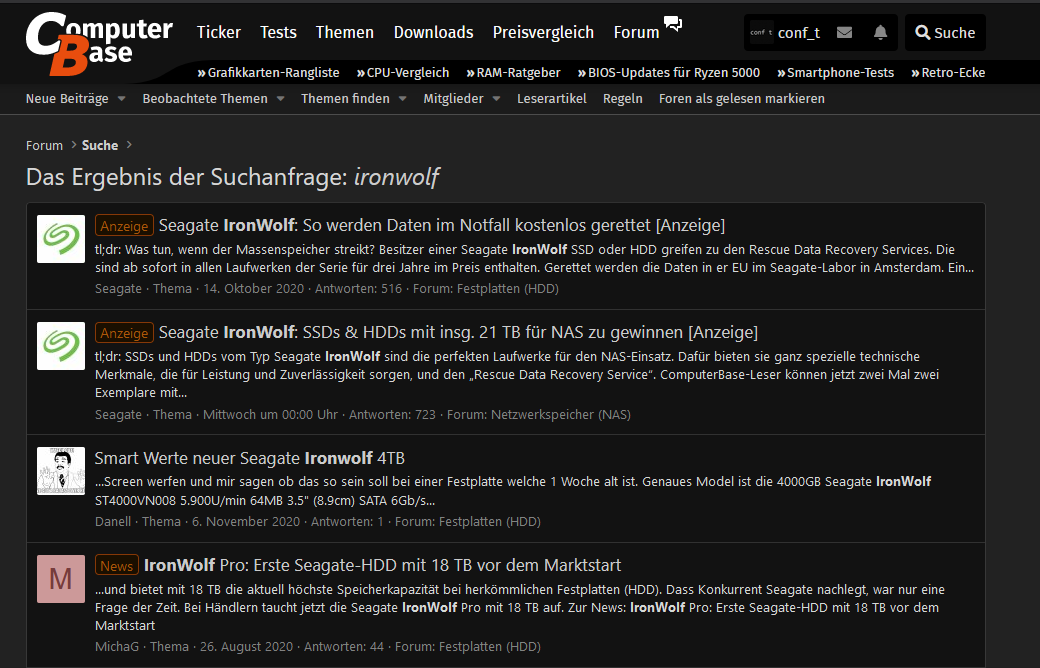Go to Forum breadcrumb

[x=44, y=145]
